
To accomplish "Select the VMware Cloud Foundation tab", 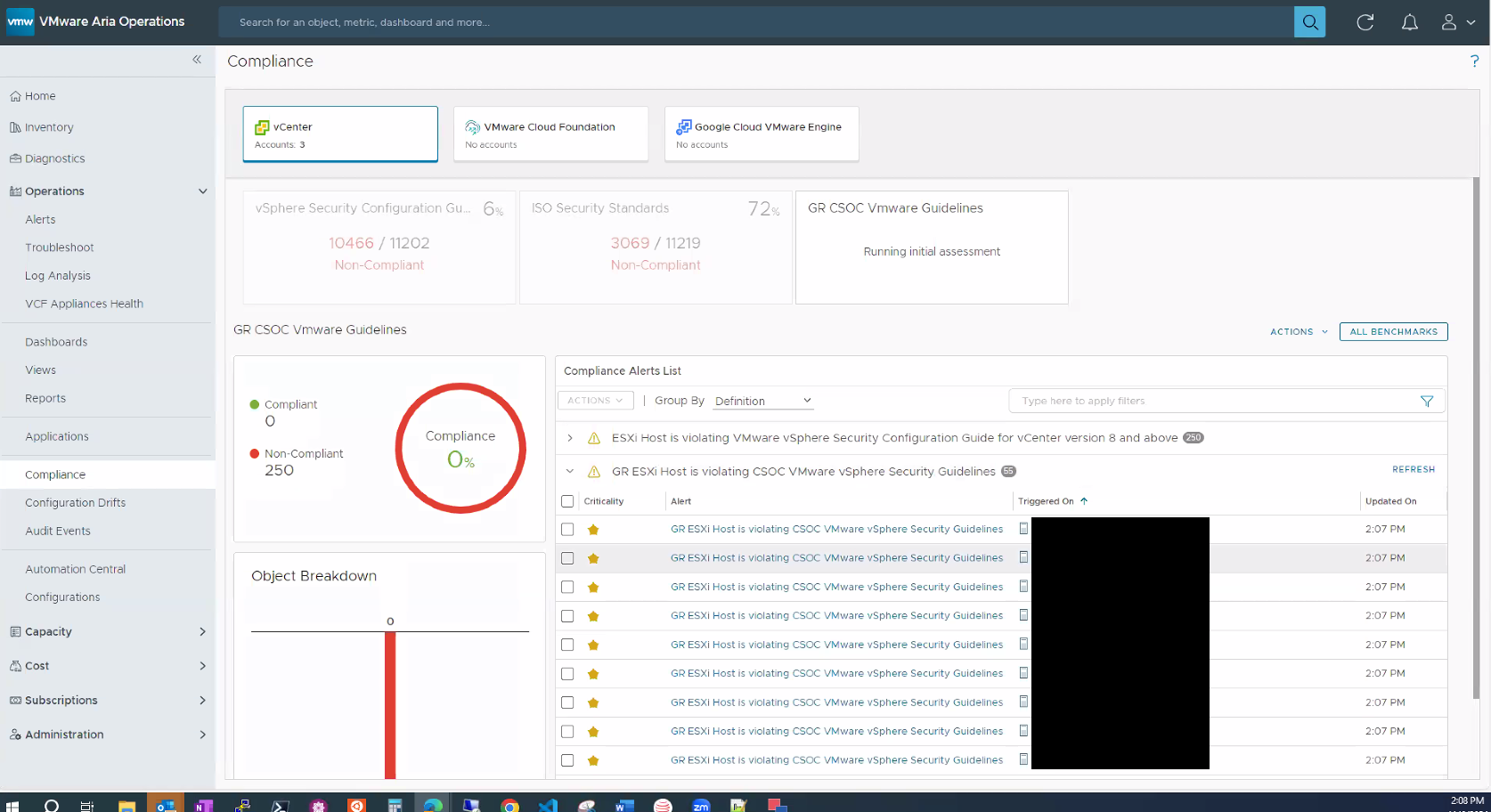I will point(550,134).
